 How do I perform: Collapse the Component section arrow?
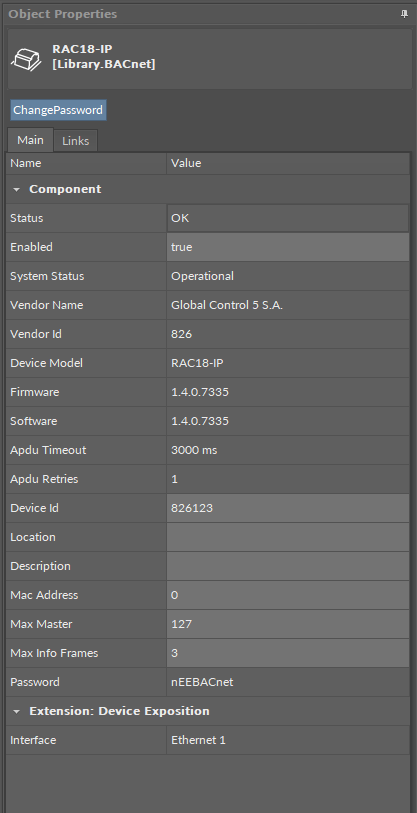[x=17, y=190]
